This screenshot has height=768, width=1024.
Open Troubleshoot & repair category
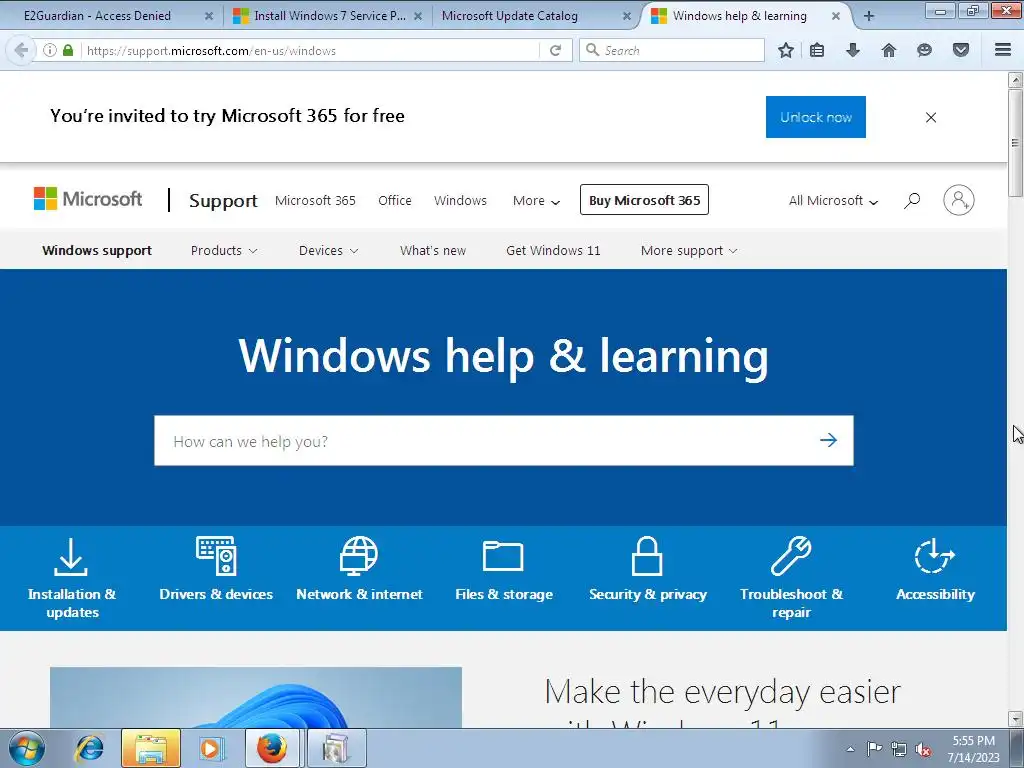coord(791,579)
